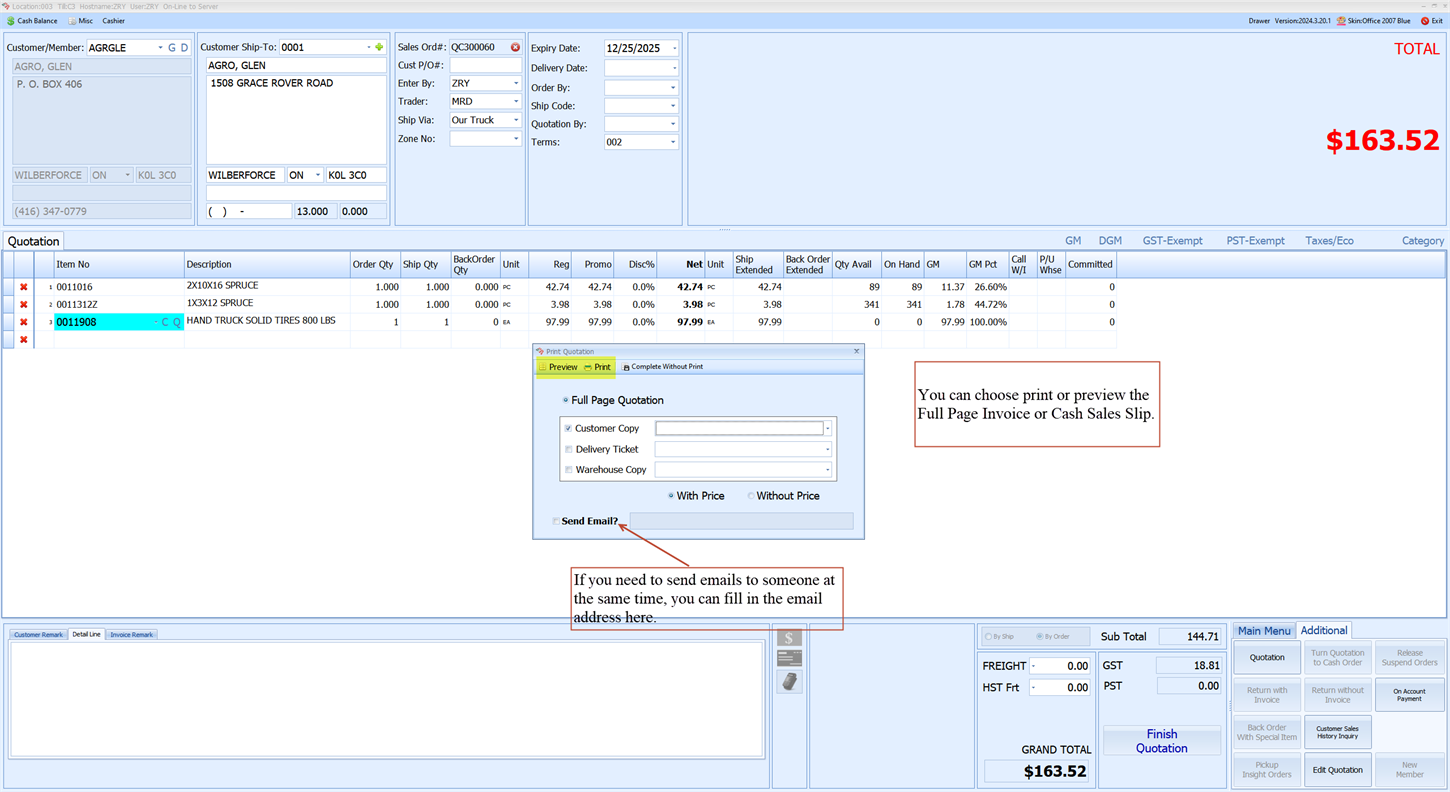The width and height of the screenshot is (1450, 792).
Task: Select the Without Price radio button
Action: pos(751,496)
